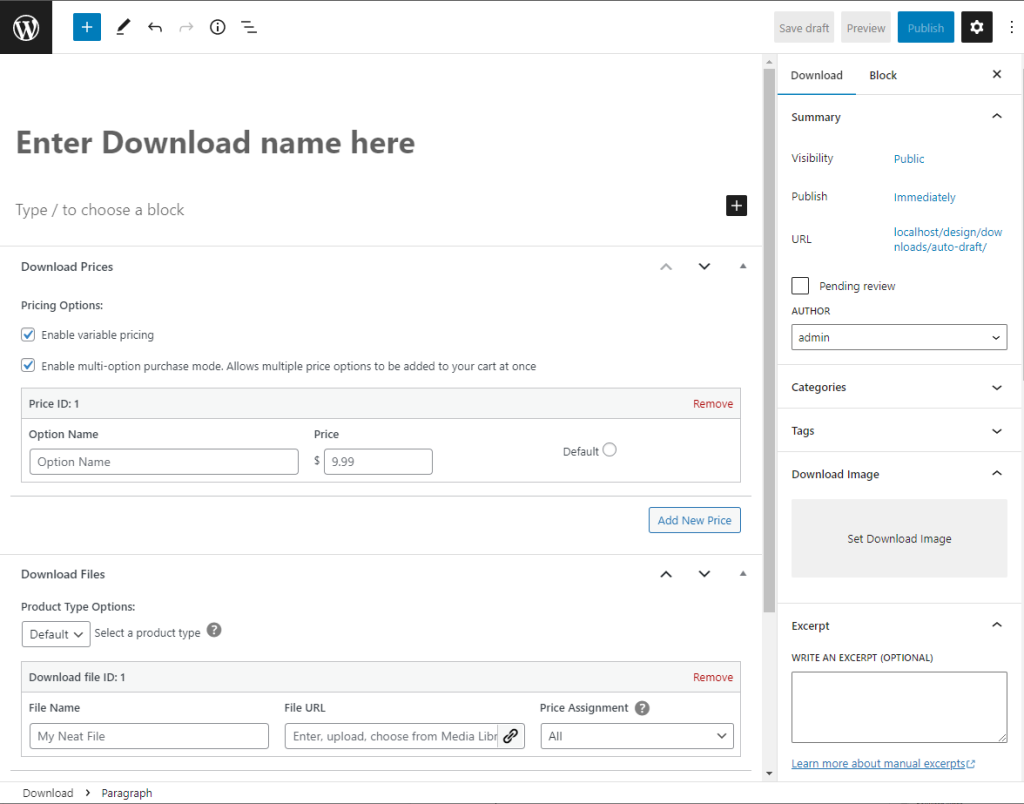Click the Option Name input field
Image resolution: width=1024 pixels, height=804 pixels.
point(164,462)
